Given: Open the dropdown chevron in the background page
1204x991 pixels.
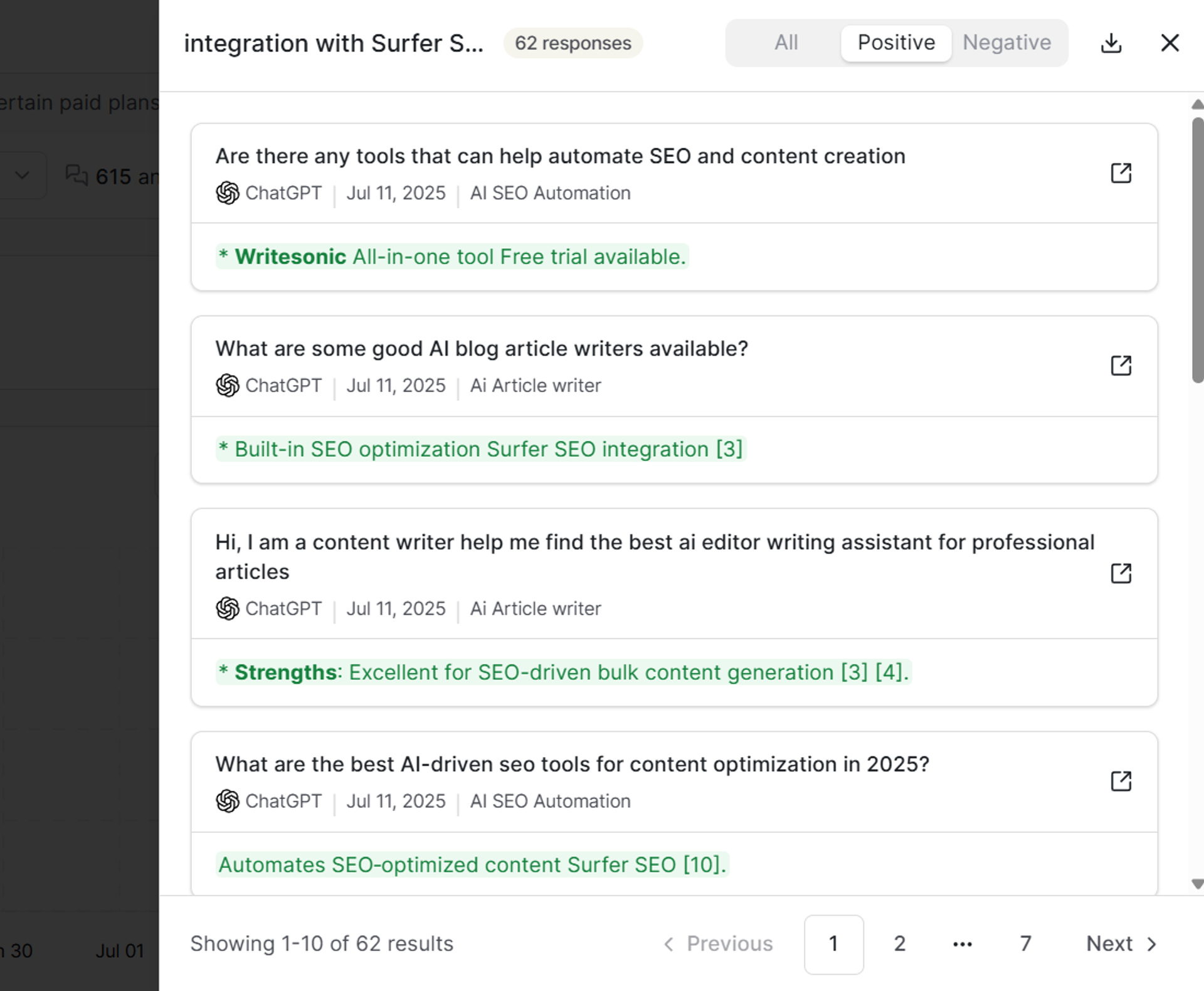Looking at the screenshot, I should [x=23, y=175].
